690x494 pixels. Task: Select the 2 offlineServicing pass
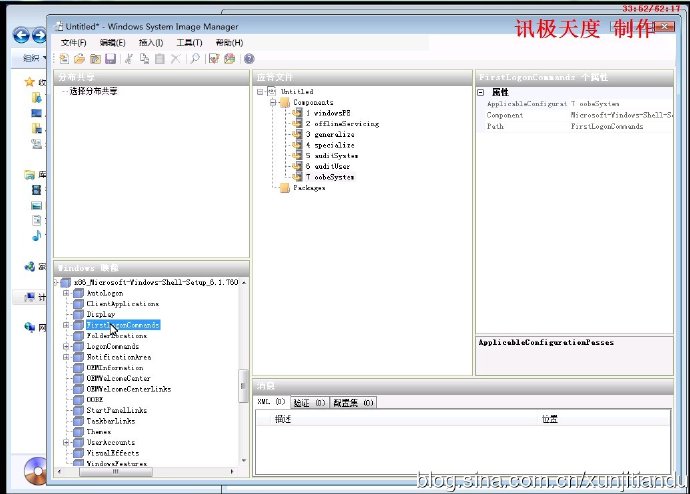coord(342,124)
